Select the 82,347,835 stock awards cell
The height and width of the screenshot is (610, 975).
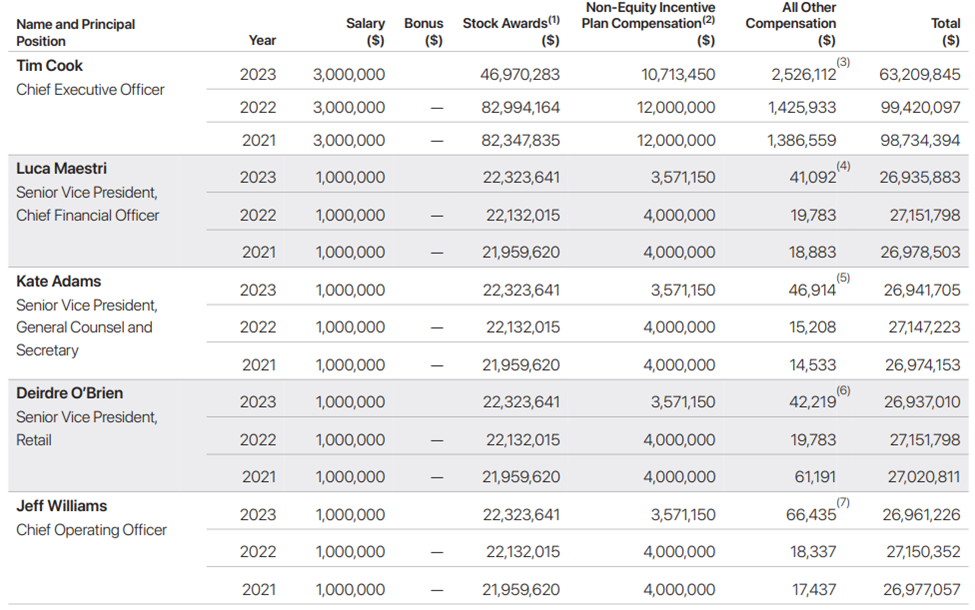tap(520, 141)
